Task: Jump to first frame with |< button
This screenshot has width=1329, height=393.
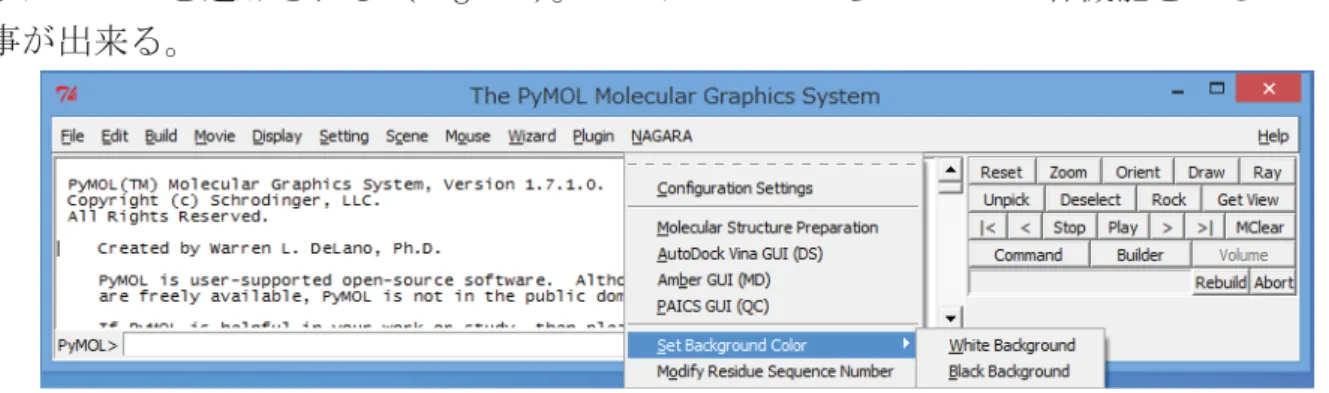Action: [988, 227]
